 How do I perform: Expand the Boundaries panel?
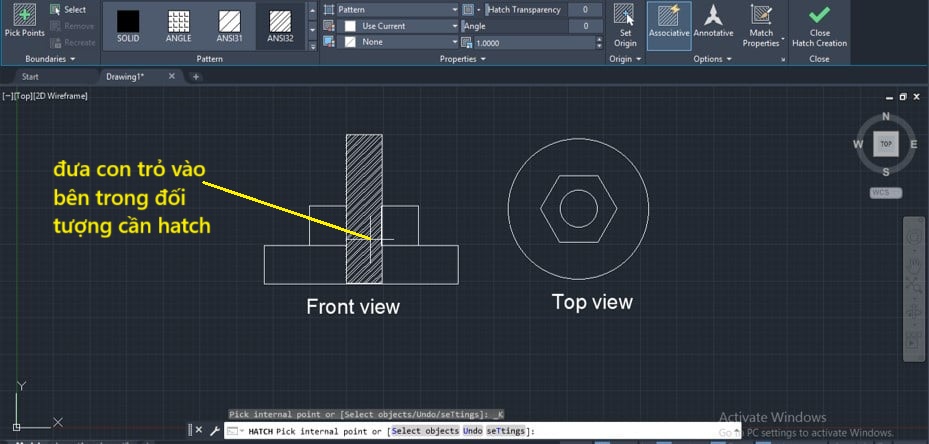50,59
